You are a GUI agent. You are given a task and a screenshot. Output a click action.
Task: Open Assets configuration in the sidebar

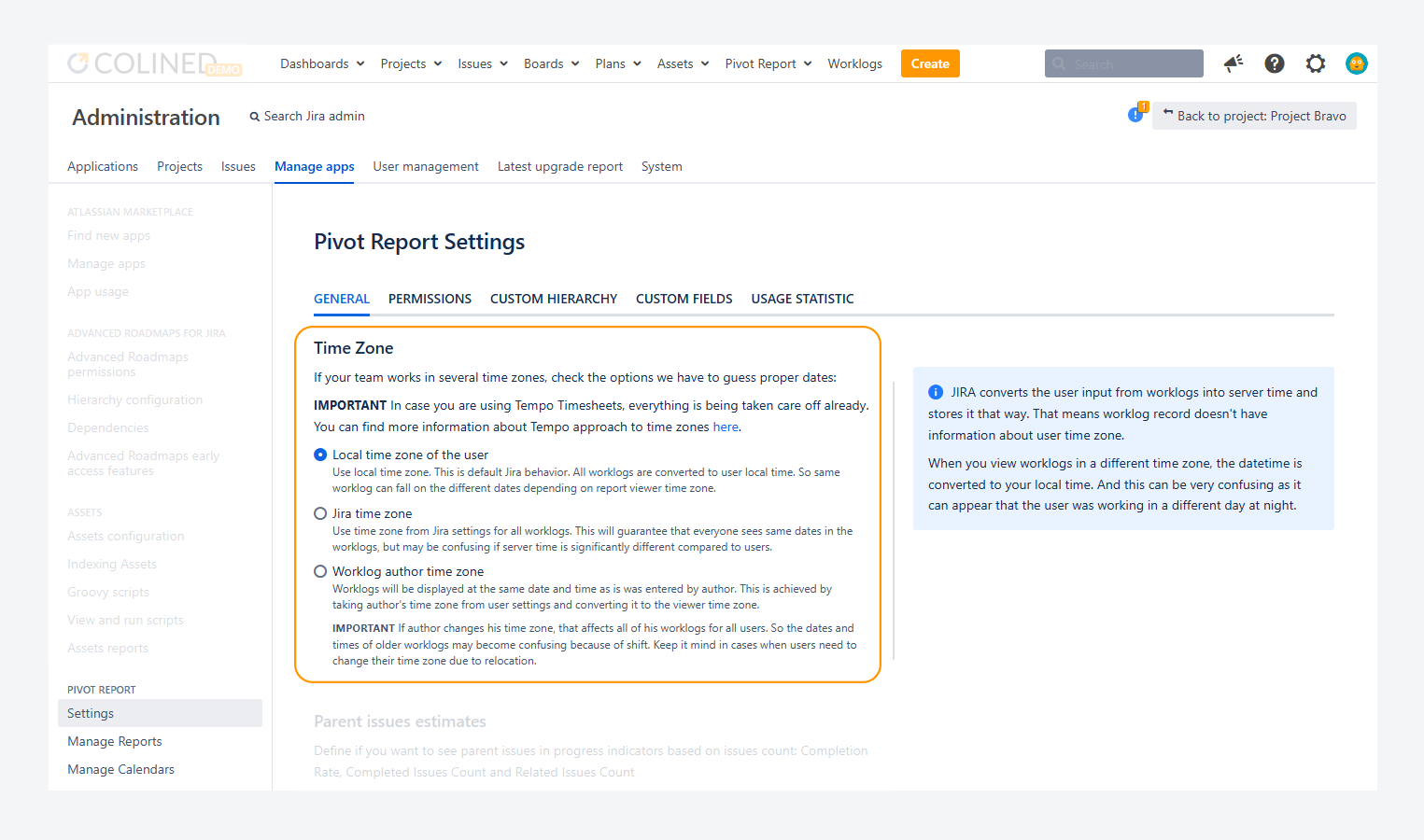coord(126,536)
